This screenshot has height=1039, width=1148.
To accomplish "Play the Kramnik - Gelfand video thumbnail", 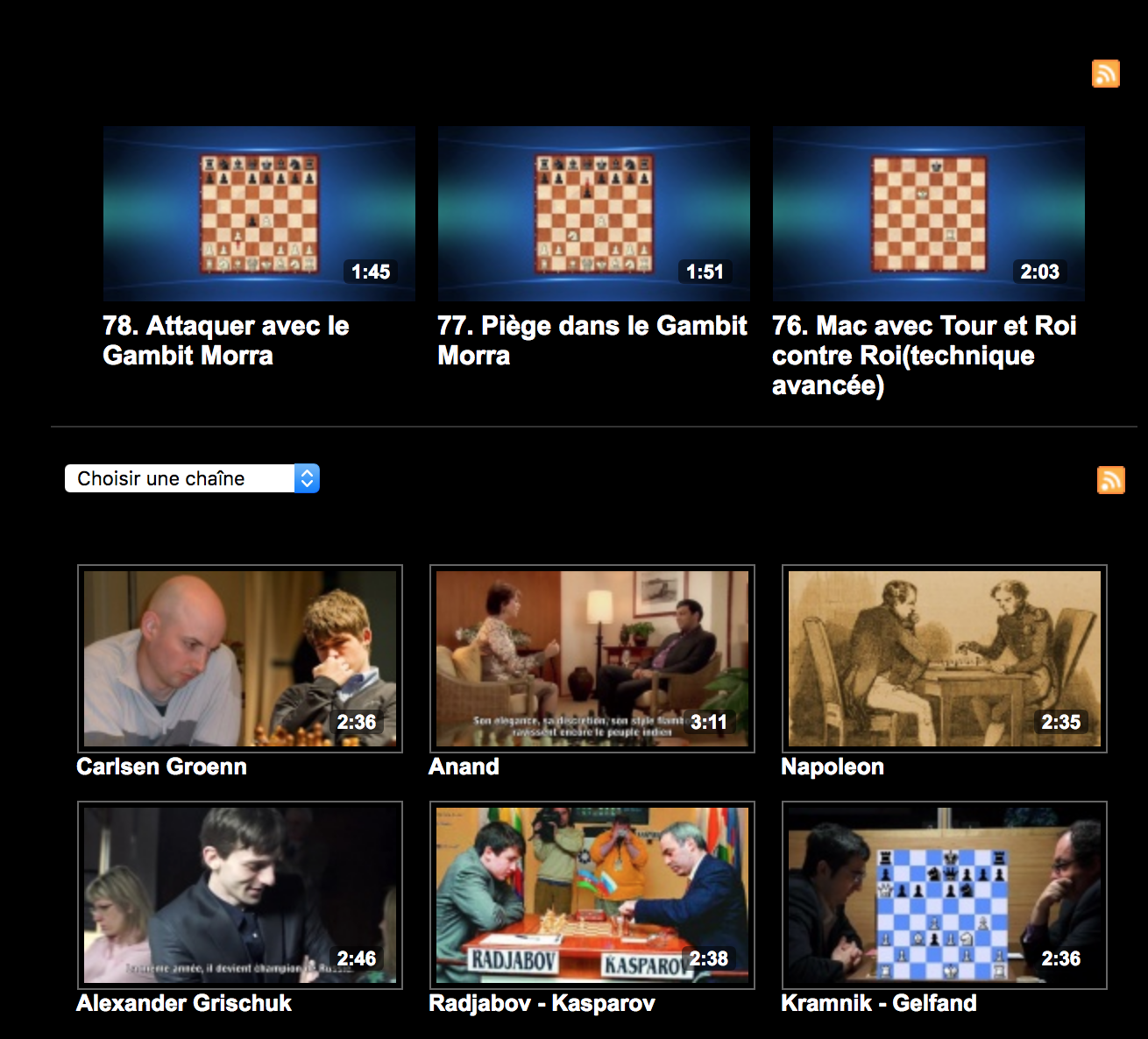I will coord(945,895).
